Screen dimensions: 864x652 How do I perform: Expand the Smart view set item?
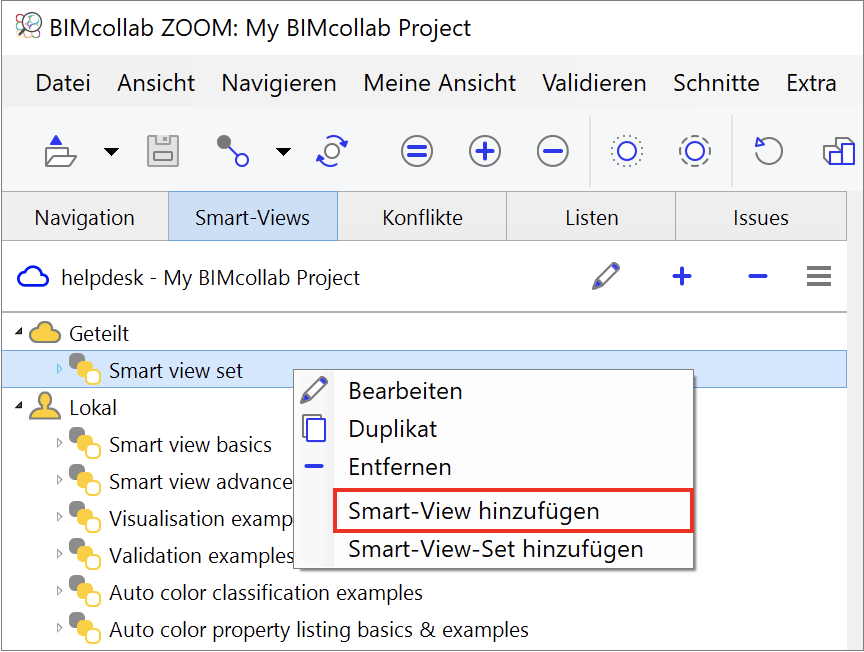point(59,369)
